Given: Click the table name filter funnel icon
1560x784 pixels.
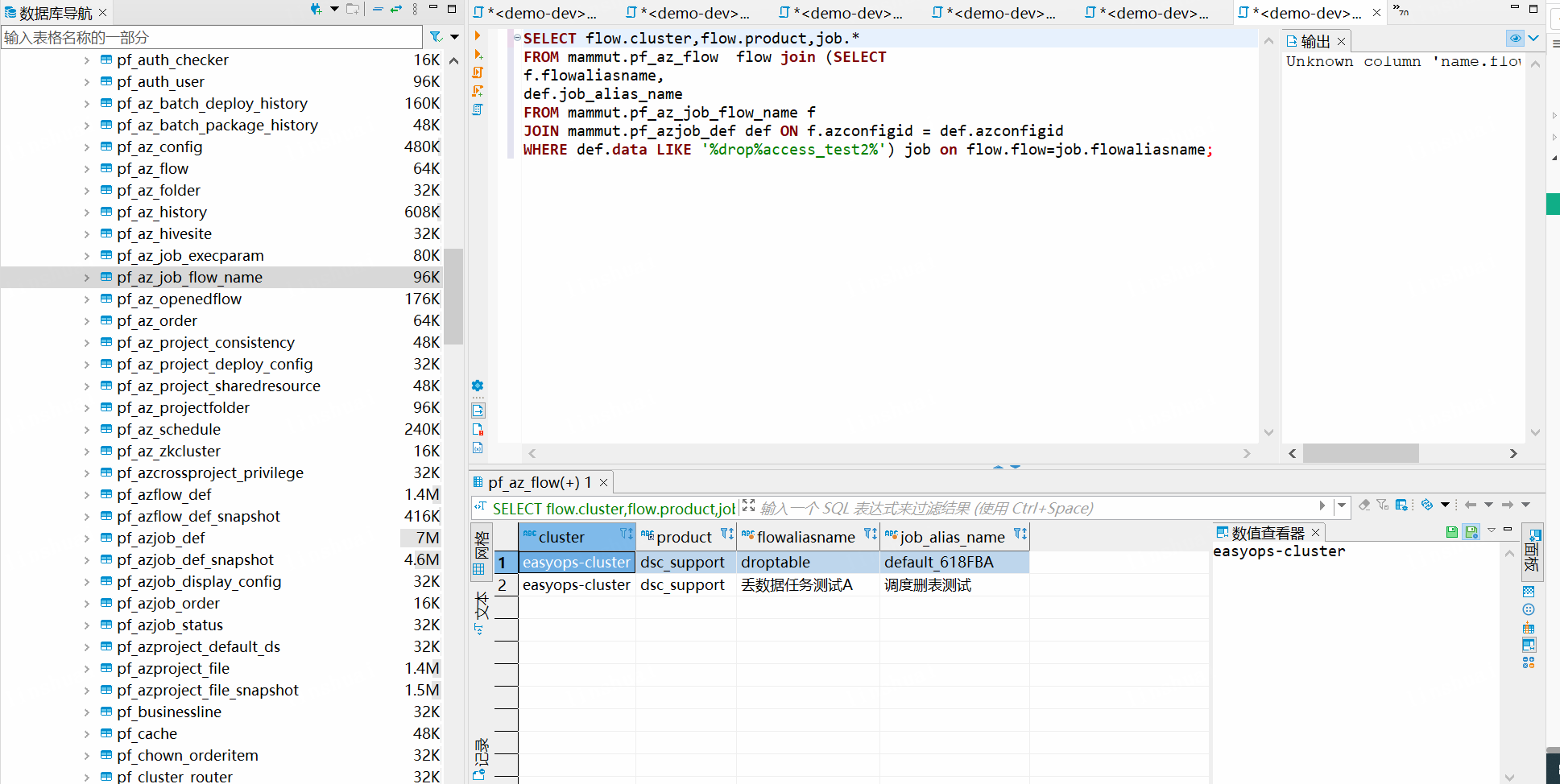Looking at the screenshot, I should tap(436, 37).
